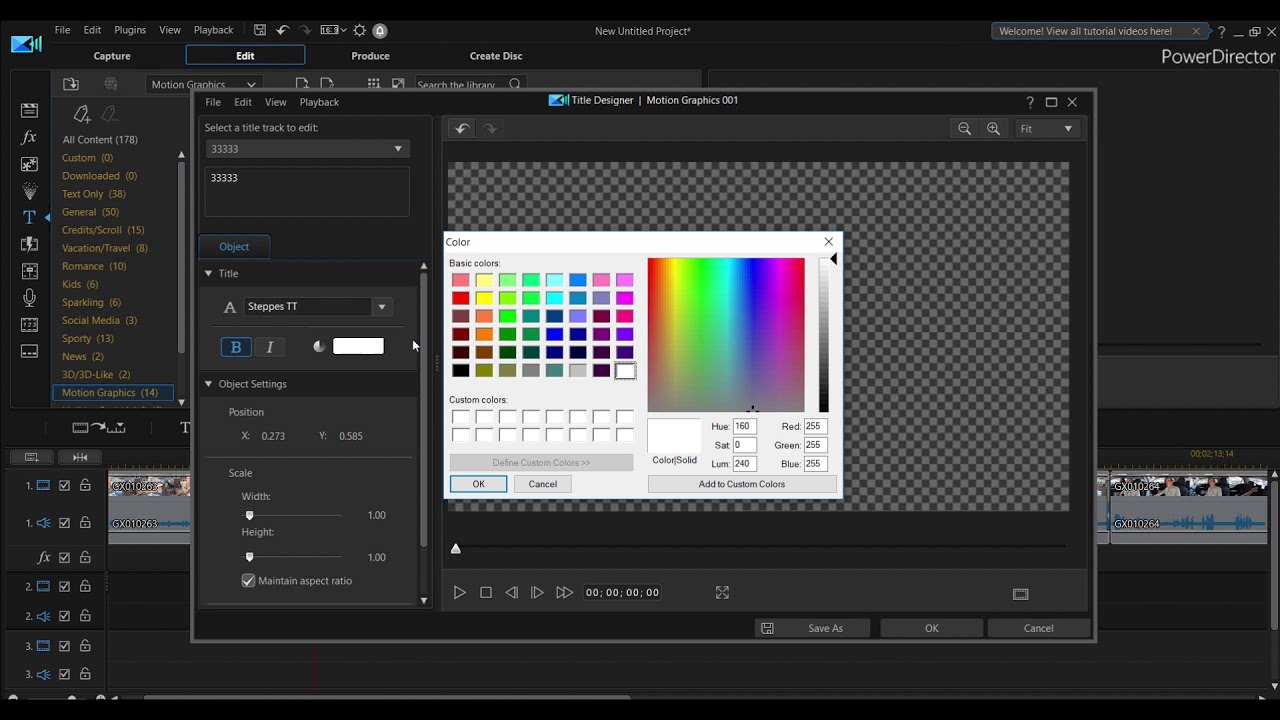Open the Effect Room fx icon in sidebar
Viewport: 1280px width, 720px height.
coord(29,137)
